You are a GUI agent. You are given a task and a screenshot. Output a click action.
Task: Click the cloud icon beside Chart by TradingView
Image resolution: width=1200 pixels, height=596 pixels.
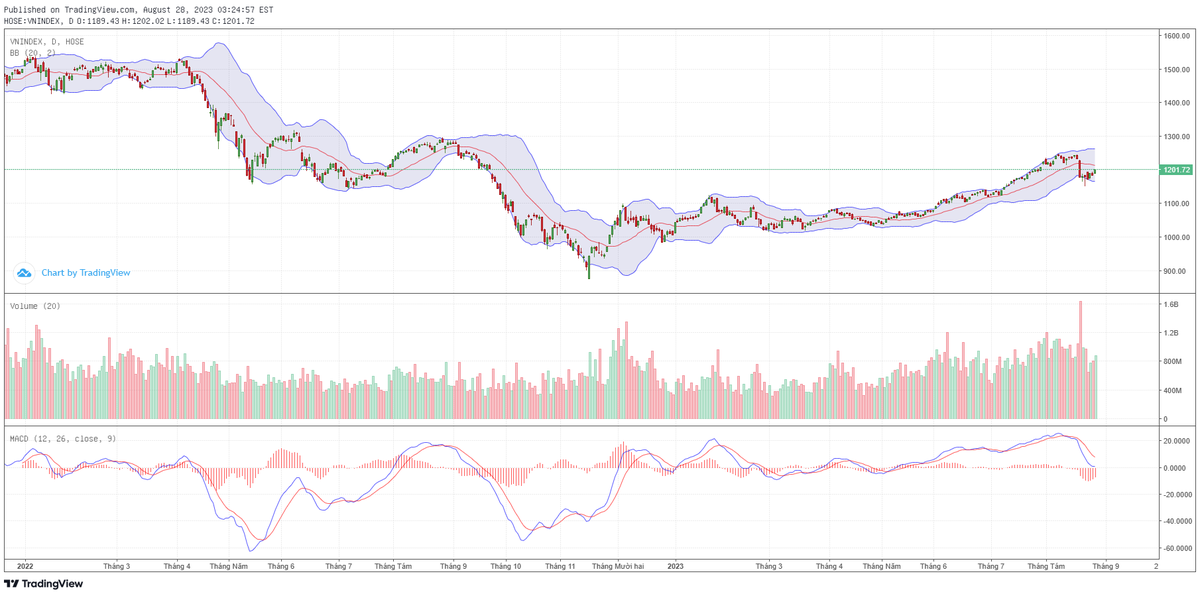[24, 272]
